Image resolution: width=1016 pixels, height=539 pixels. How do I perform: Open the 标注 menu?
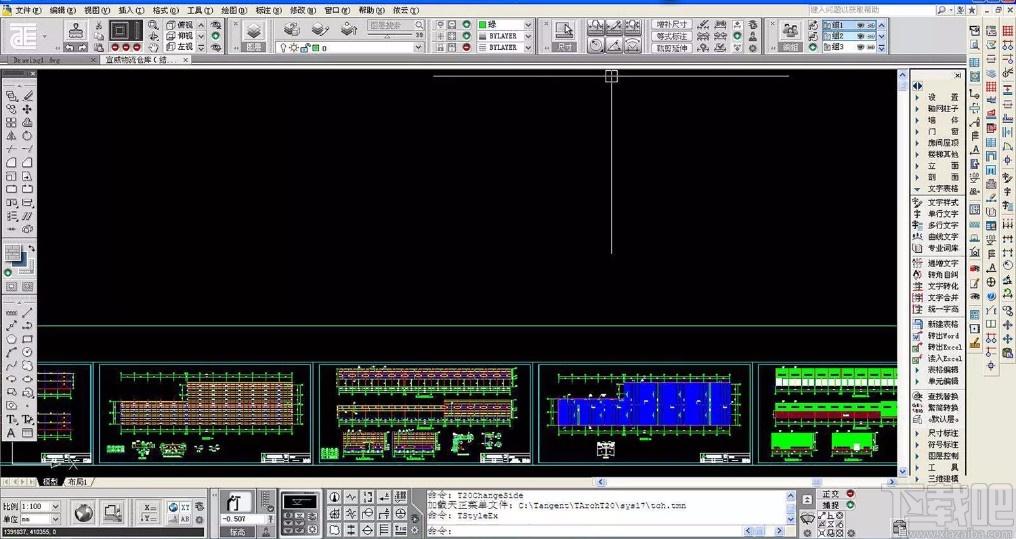[x=268, y=10]
